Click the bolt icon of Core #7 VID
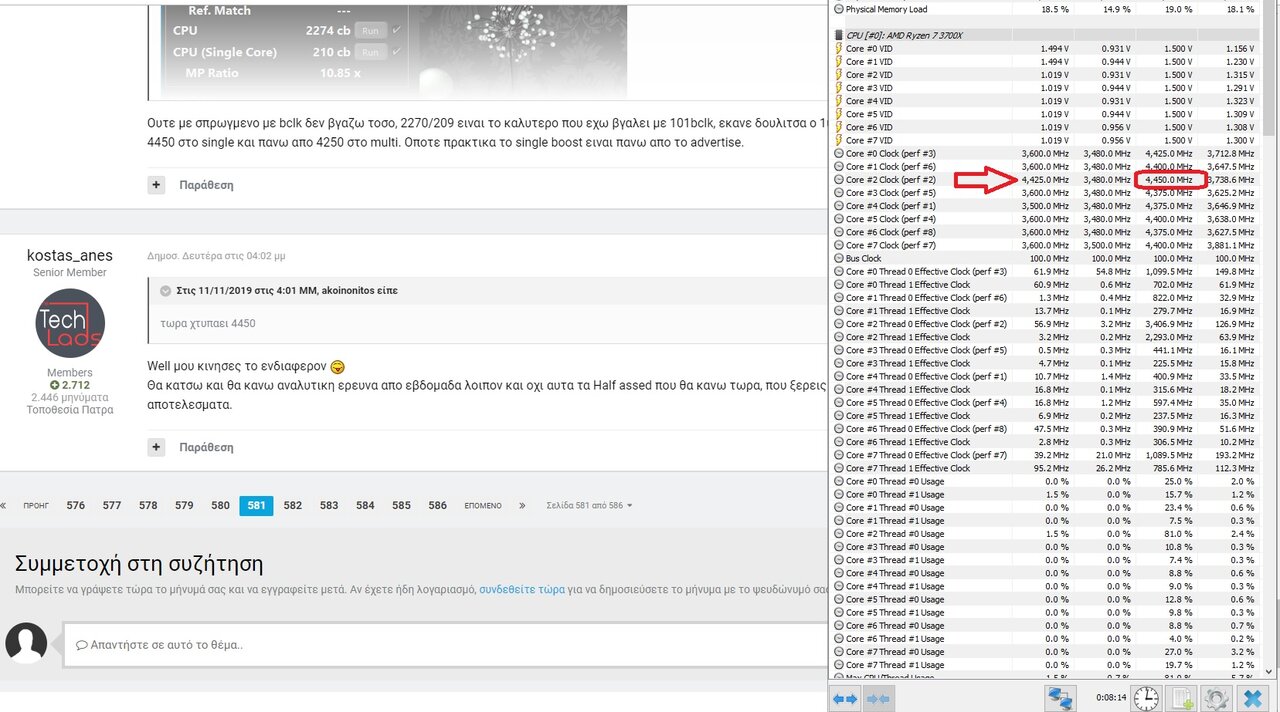The width and height of the screenshot is (1280, 712). pos(838,140)
